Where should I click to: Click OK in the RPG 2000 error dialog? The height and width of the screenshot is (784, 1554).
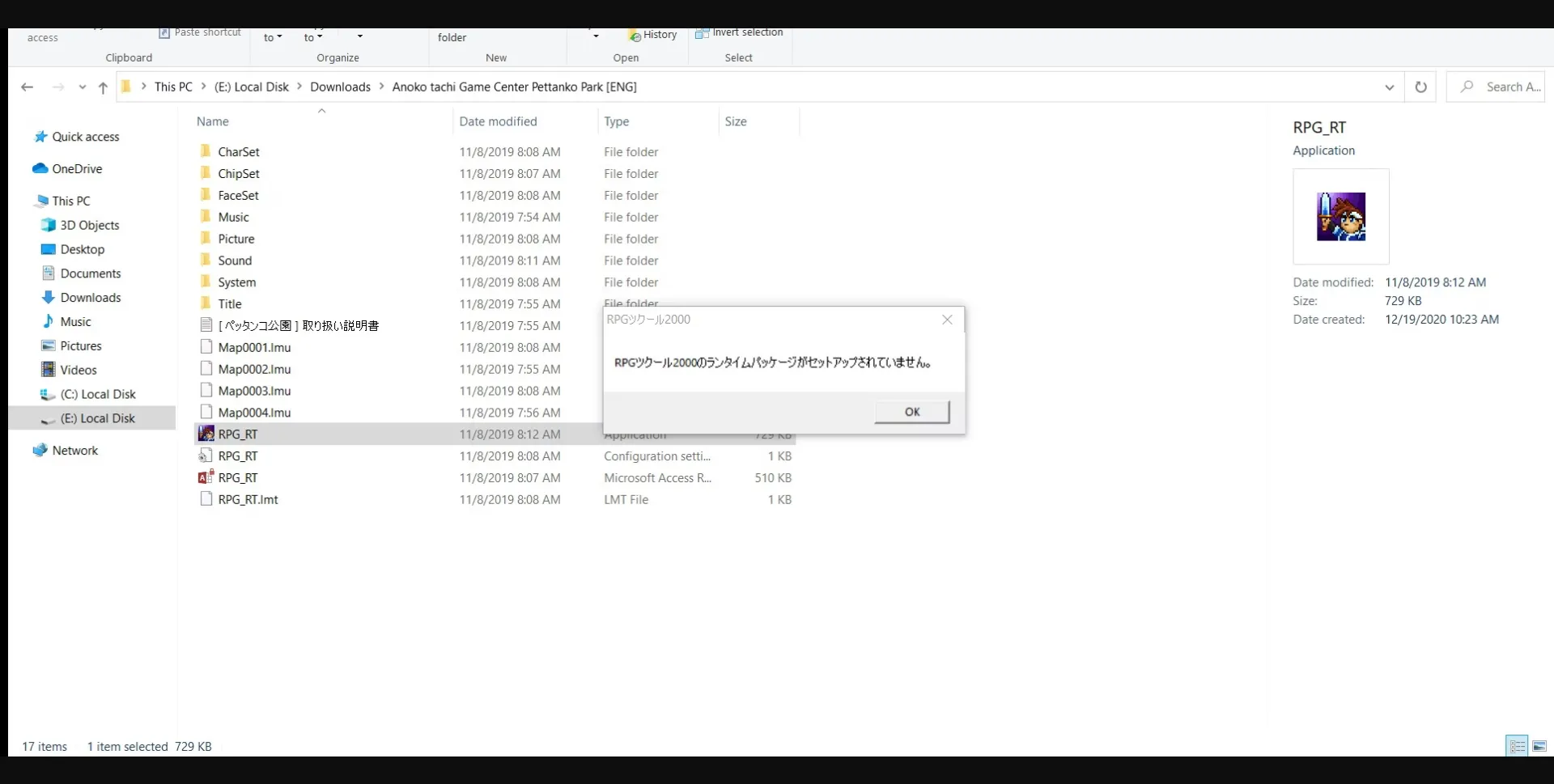911,412
